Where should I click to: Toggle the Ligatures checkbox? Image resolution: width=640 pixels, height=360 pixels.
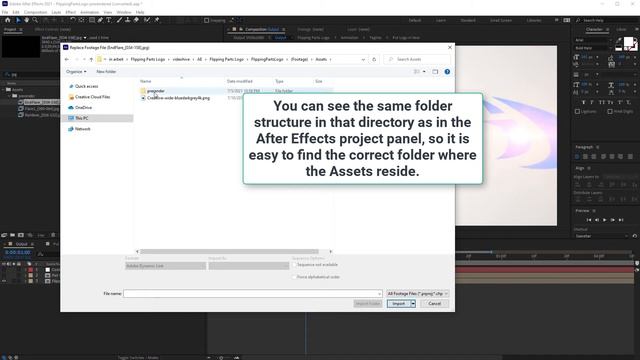click(x=577, y=111)
